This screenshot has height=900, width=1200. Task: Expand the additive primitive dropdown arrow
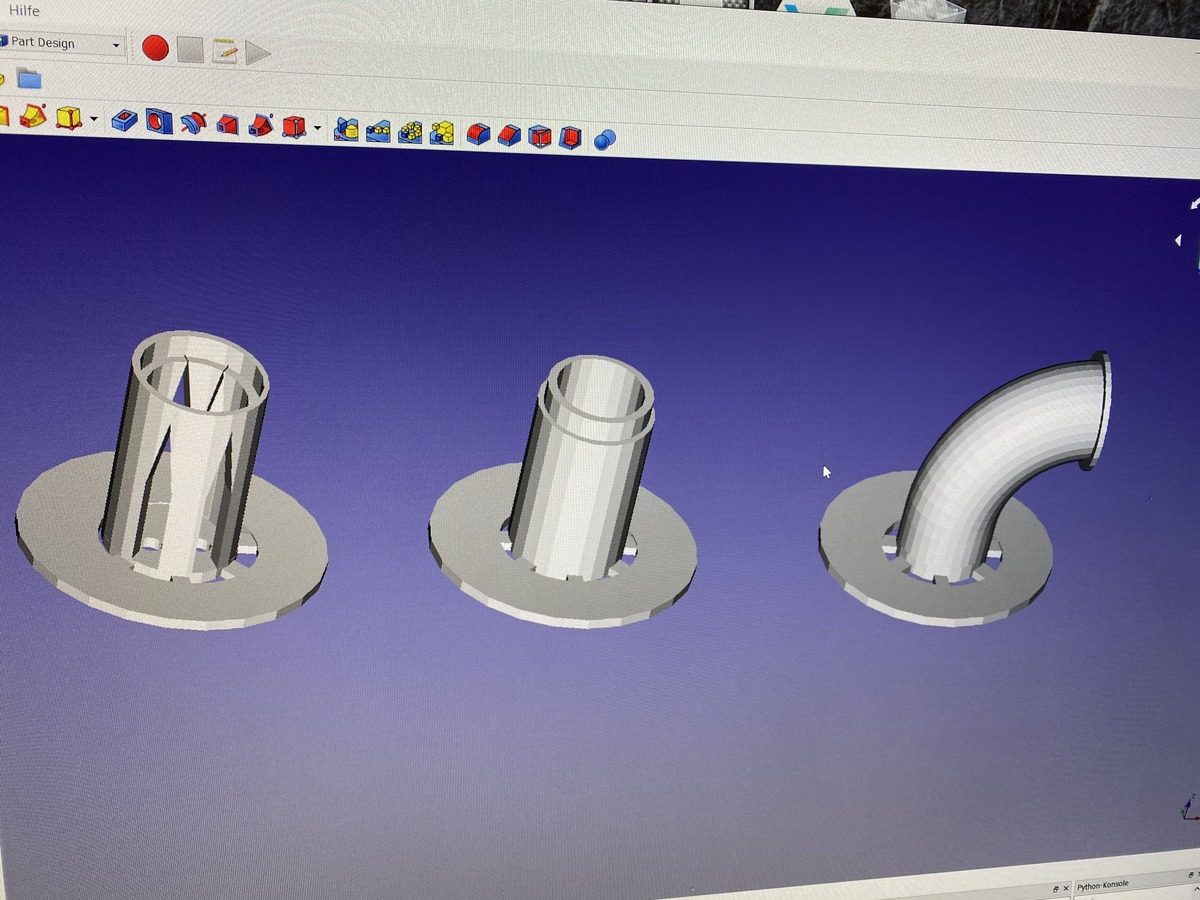pyautogui.click(x=93, y=120)
